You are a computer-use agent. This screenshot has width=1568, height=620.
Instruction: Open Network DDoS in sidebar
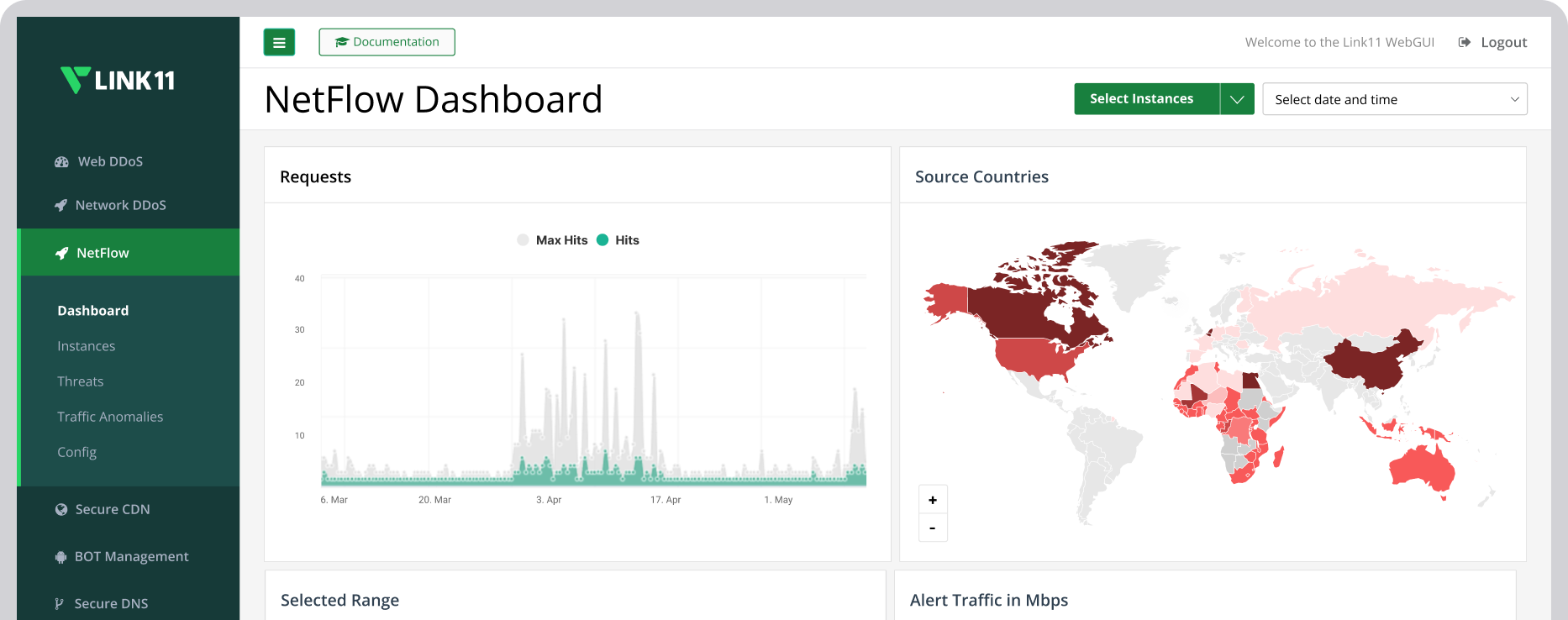[120, 205]
